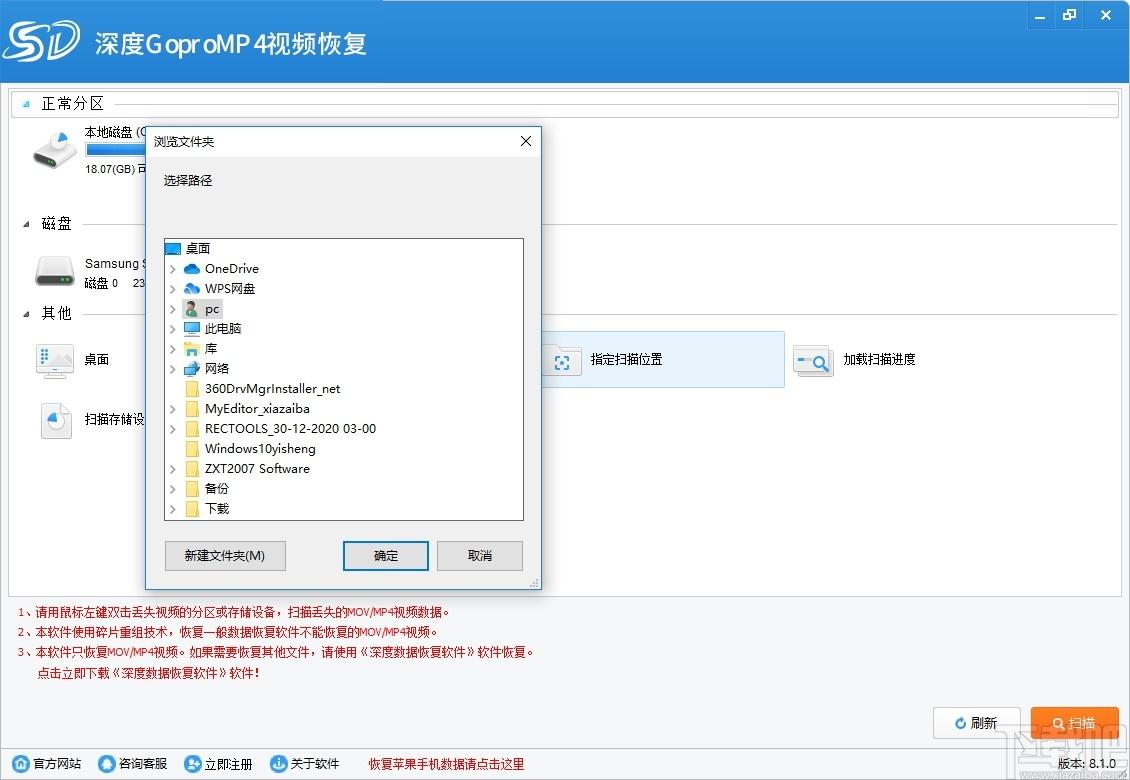Click the 关于软件 info icon
Viewport: 1130px width, 780px height.
click(x=278, y=764)
